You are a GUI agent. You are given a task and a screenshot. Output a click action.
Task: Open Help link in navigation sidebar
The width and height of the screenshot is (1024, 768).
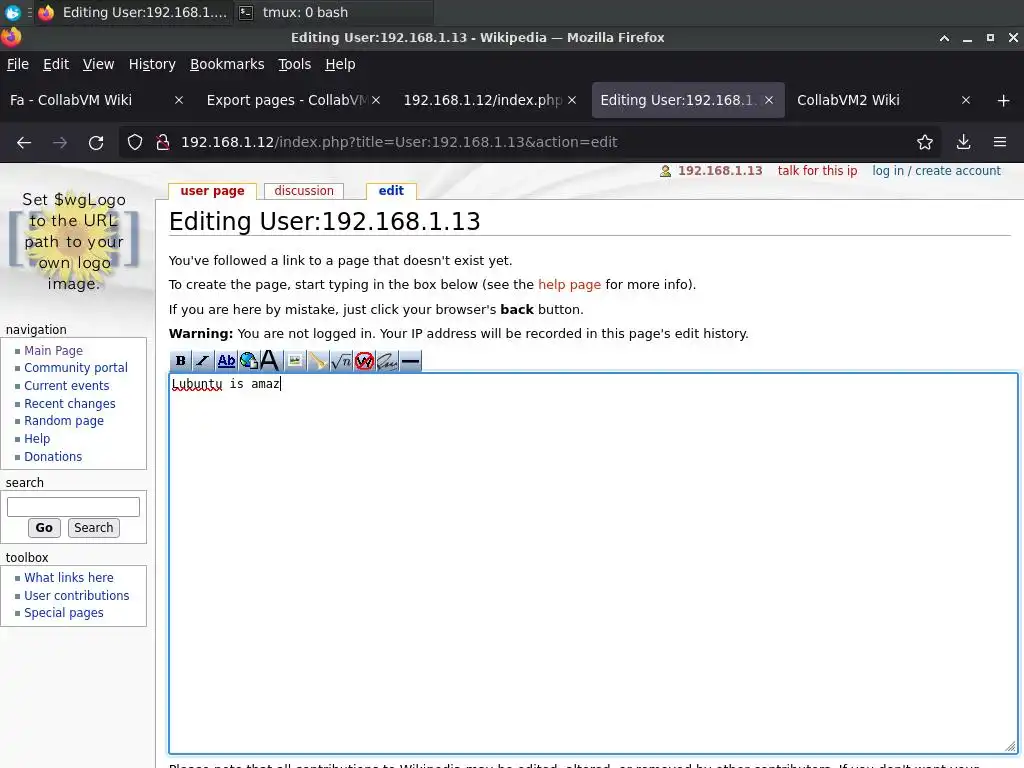[37, 439]
